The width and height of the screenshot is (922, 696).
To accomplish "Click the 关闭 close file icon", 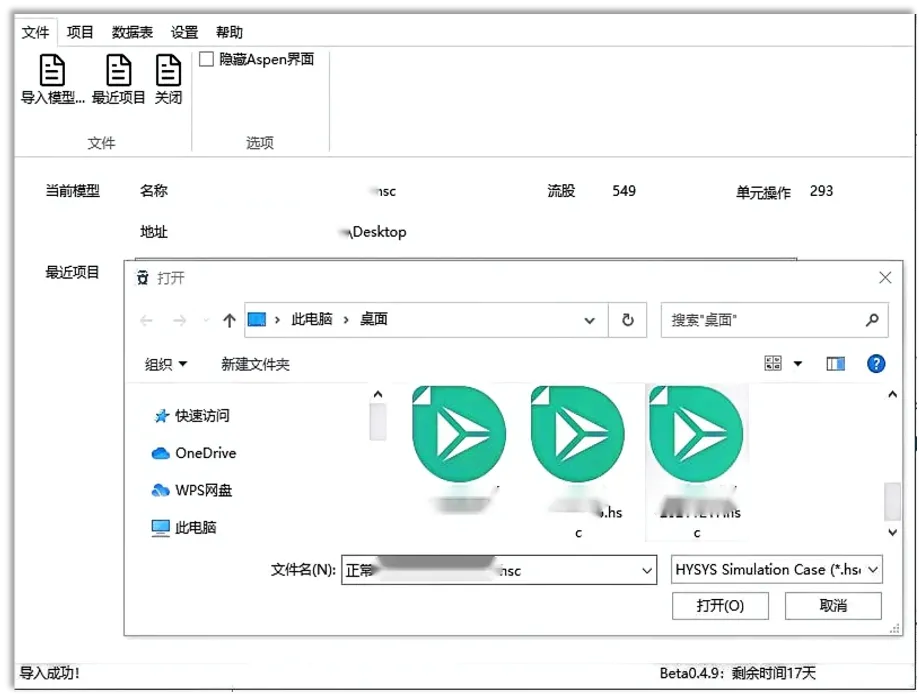I will pos(168,70).
